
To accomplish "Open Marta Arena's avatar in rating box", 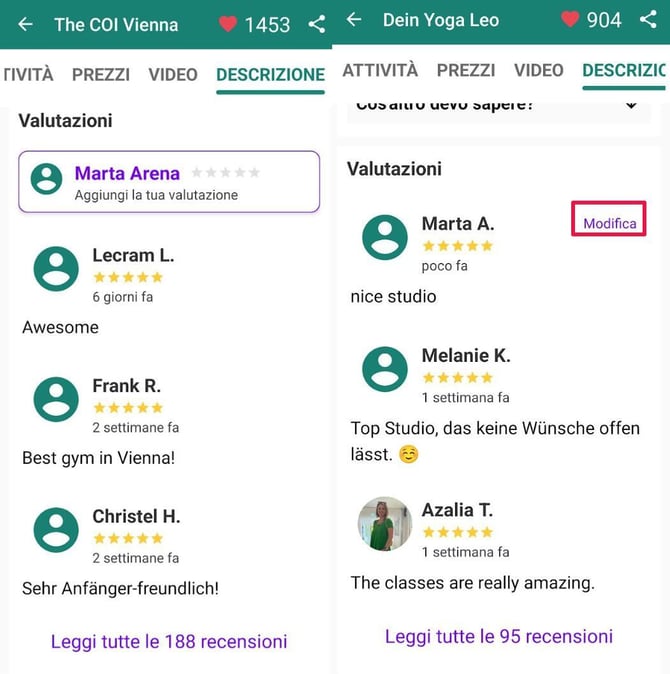I will coord(46,179).
